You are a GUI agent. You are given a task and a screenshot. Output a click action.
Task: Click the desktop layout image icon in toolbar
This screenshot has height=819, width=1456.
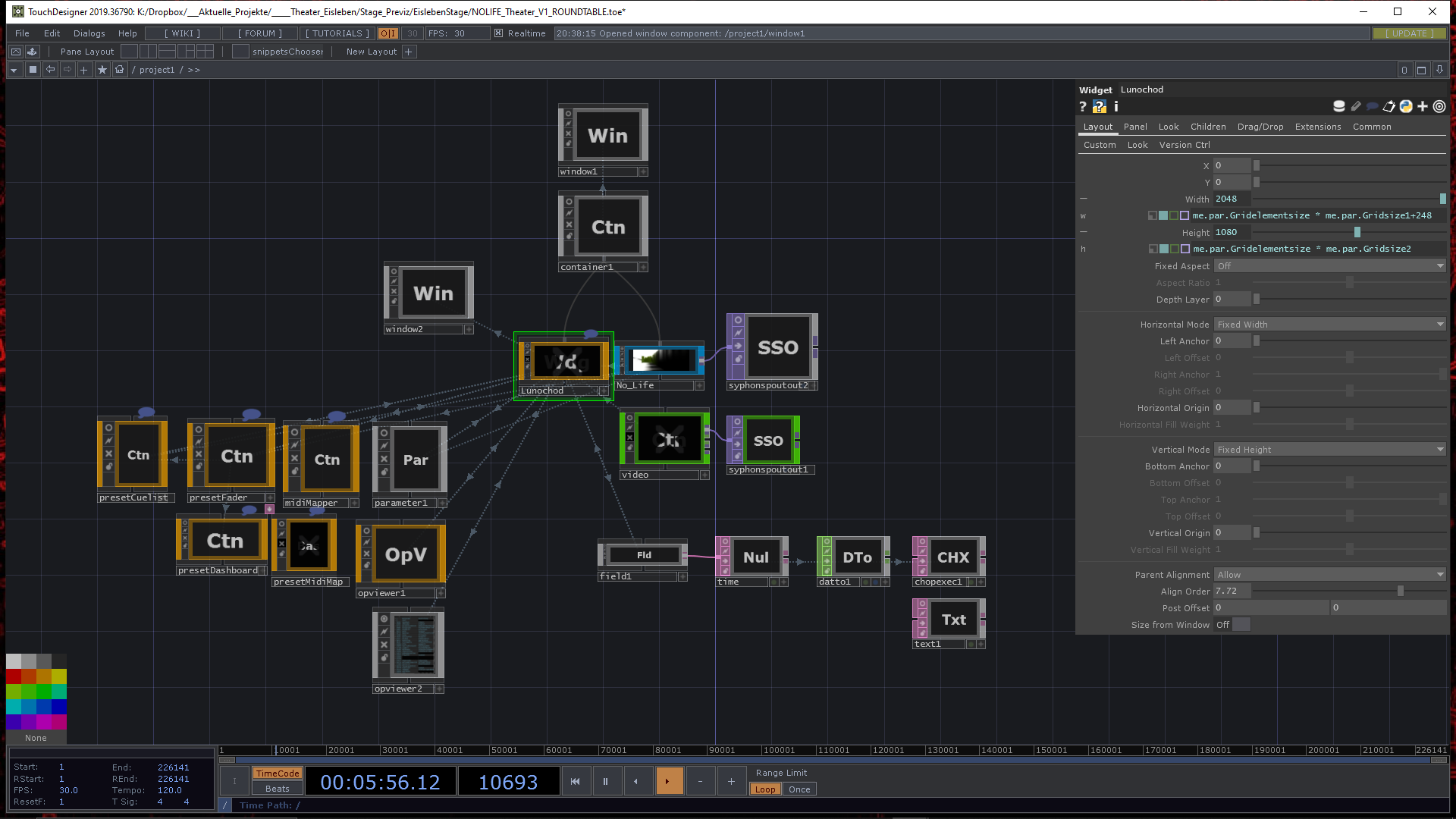tap(15, 52)
